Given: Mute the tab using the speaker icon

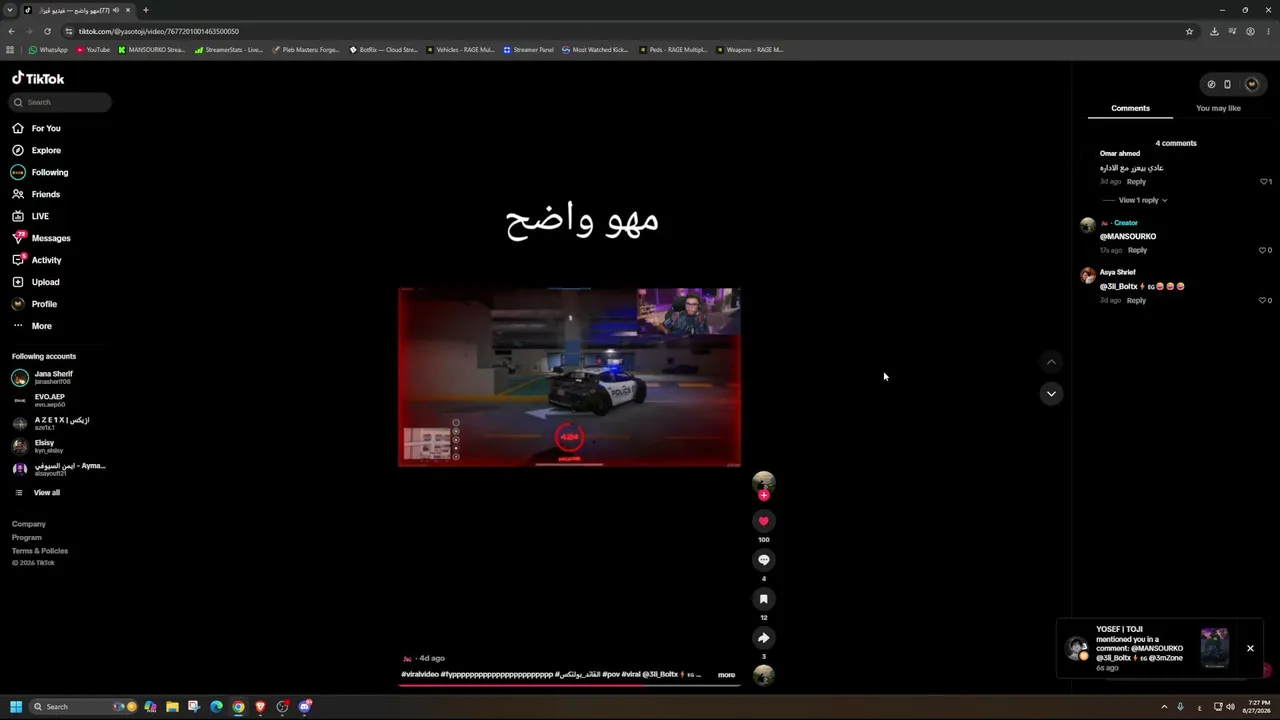Looking at the screenshot, I should point(116,10).
